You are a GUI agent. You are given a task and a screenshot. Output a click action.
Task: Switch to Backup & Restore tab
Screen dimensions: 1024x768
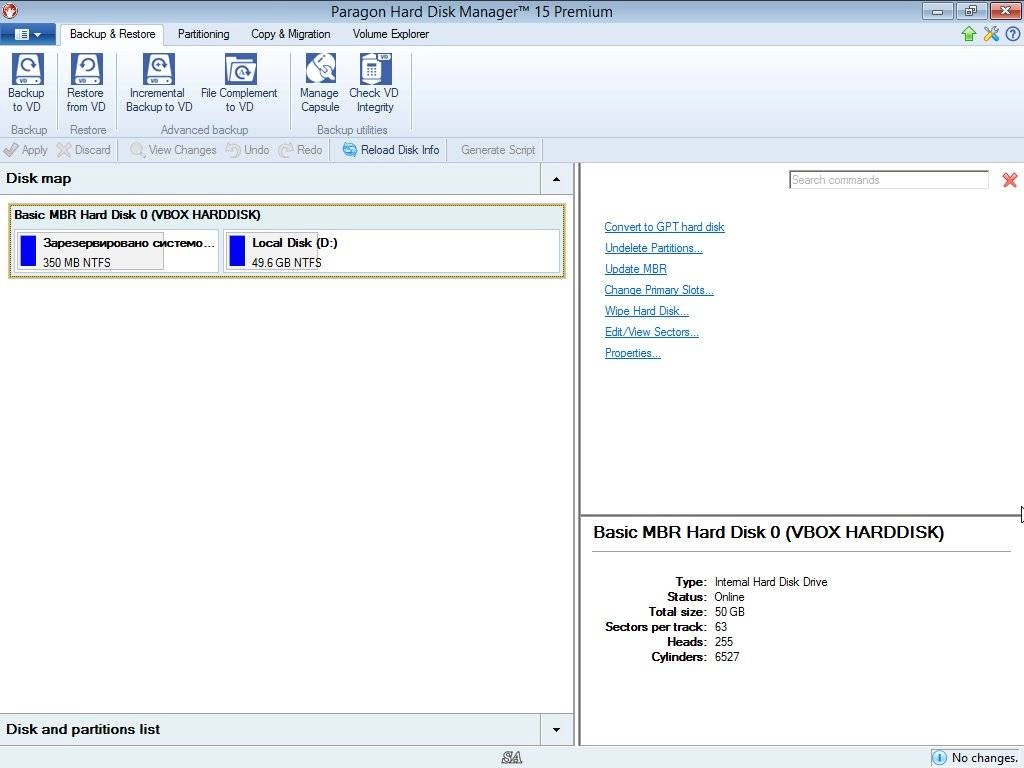[112, 34]
